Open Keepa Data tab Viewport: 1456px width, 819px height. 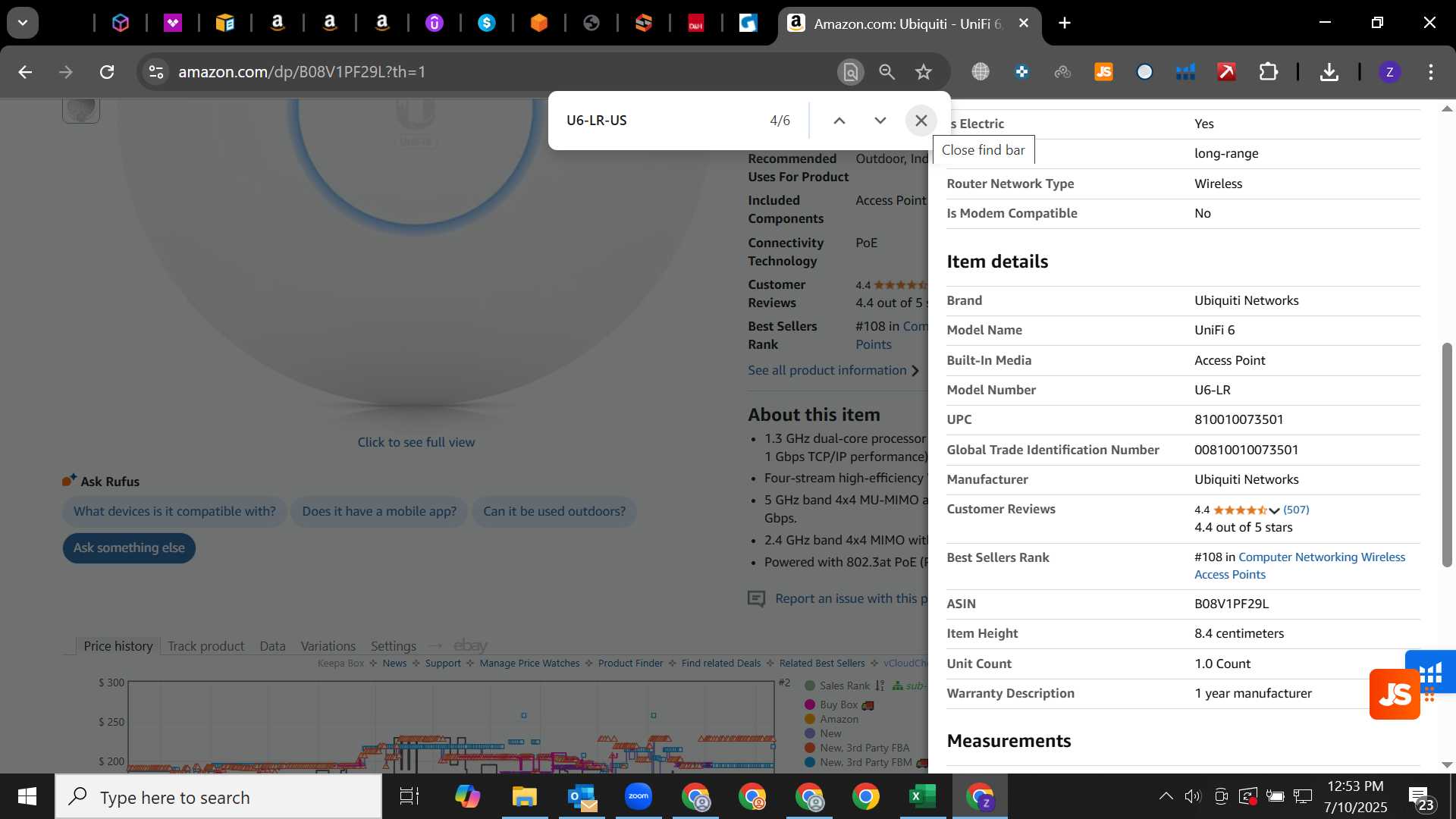(272, 646)
